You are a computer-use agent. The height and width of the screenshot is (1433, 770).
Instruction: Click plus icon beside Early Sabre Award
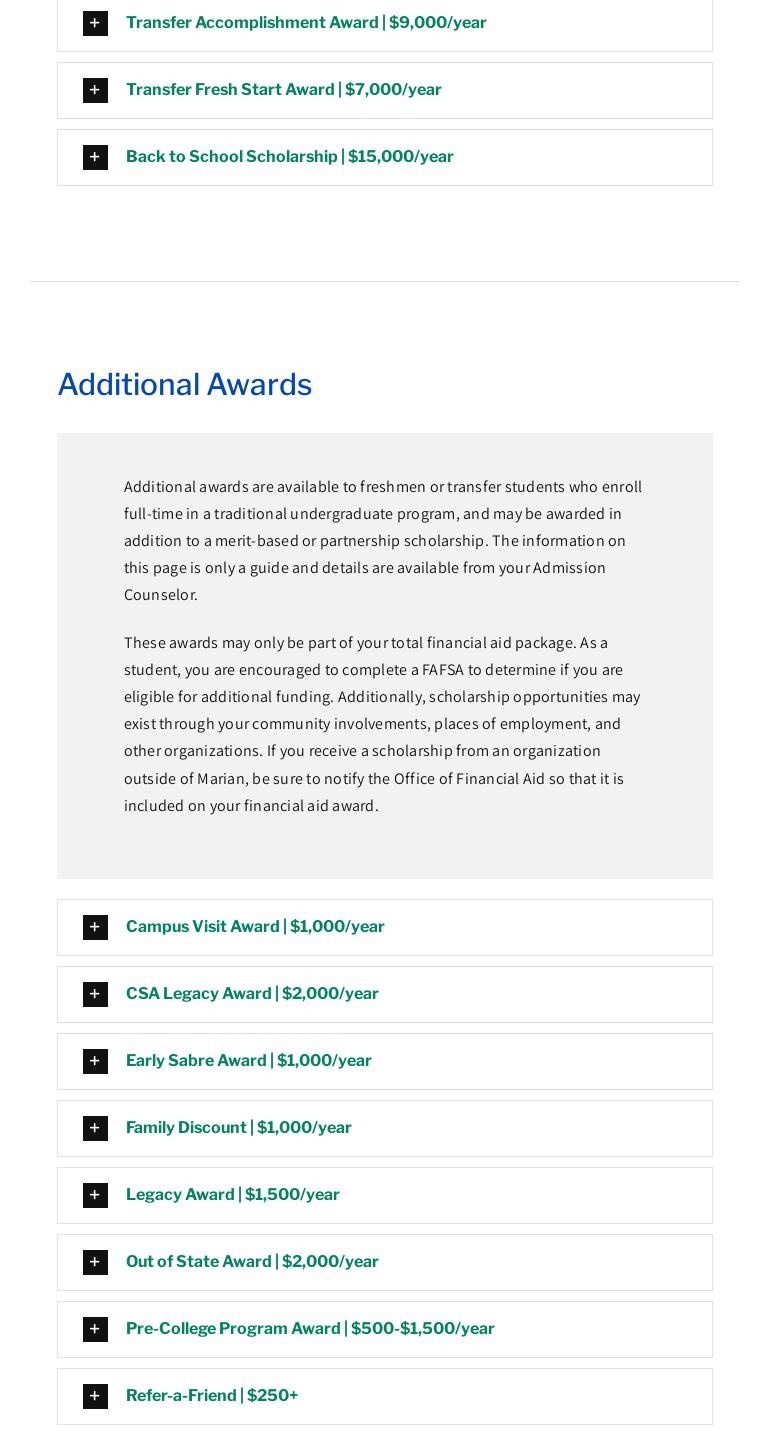click(95, 1061)
